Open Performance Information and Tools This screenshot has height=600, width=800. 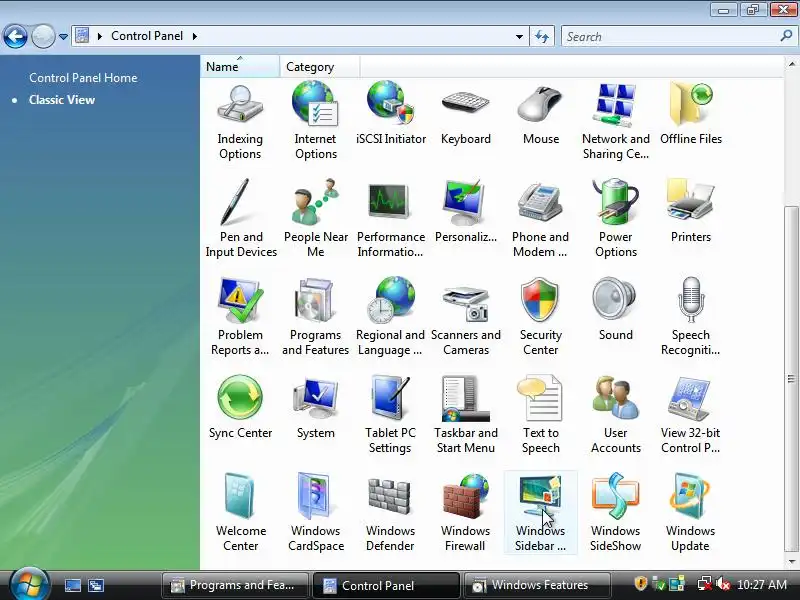tap(391, 219)
